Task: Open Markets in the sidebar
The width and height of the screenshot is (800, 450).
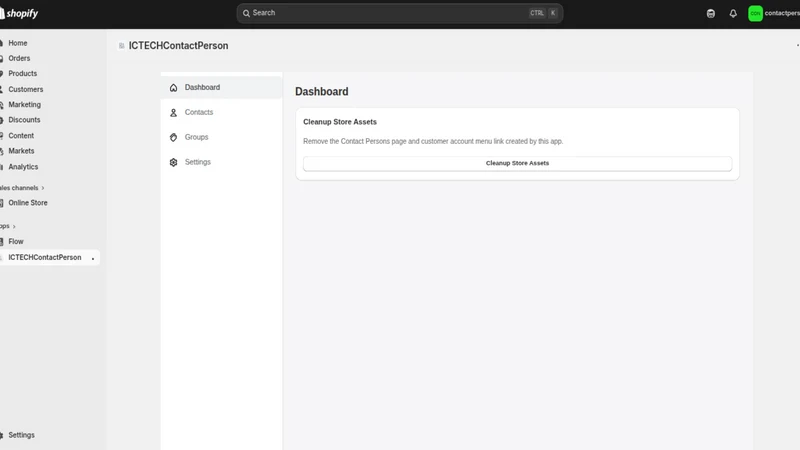Action: coord(21,151)
